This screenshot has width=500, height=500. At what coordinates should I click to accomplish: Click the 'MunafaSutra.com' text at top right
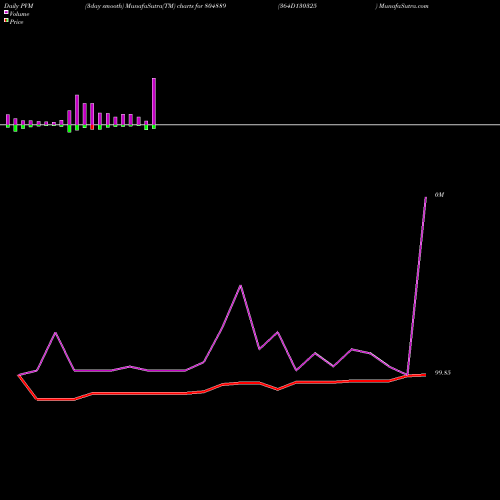(404, 6)
